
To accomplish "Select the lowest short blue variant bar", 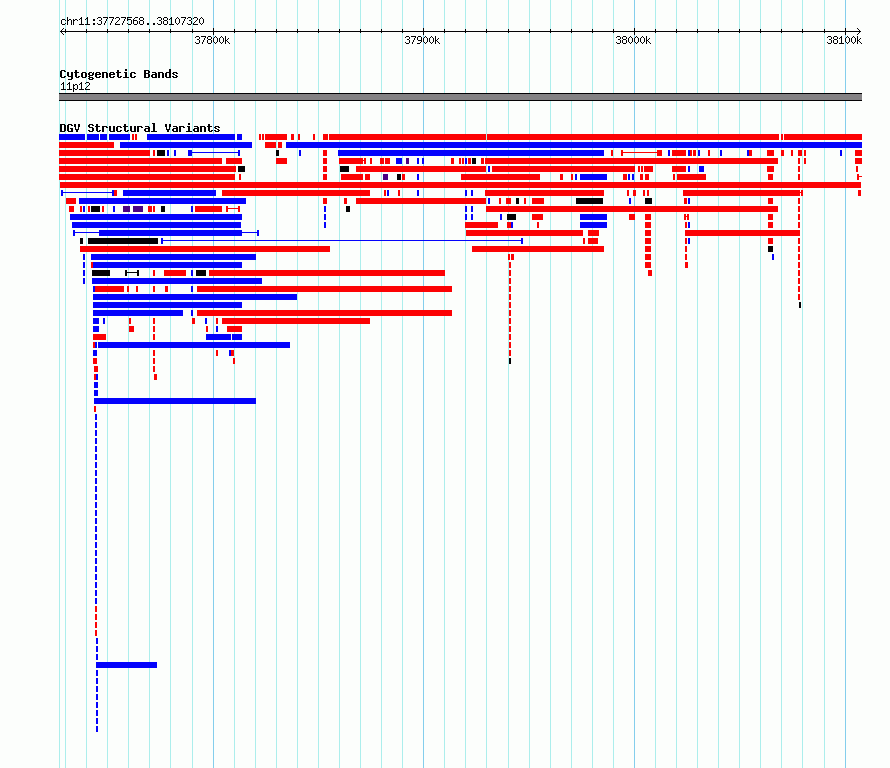I will click(x=127, y=665).
